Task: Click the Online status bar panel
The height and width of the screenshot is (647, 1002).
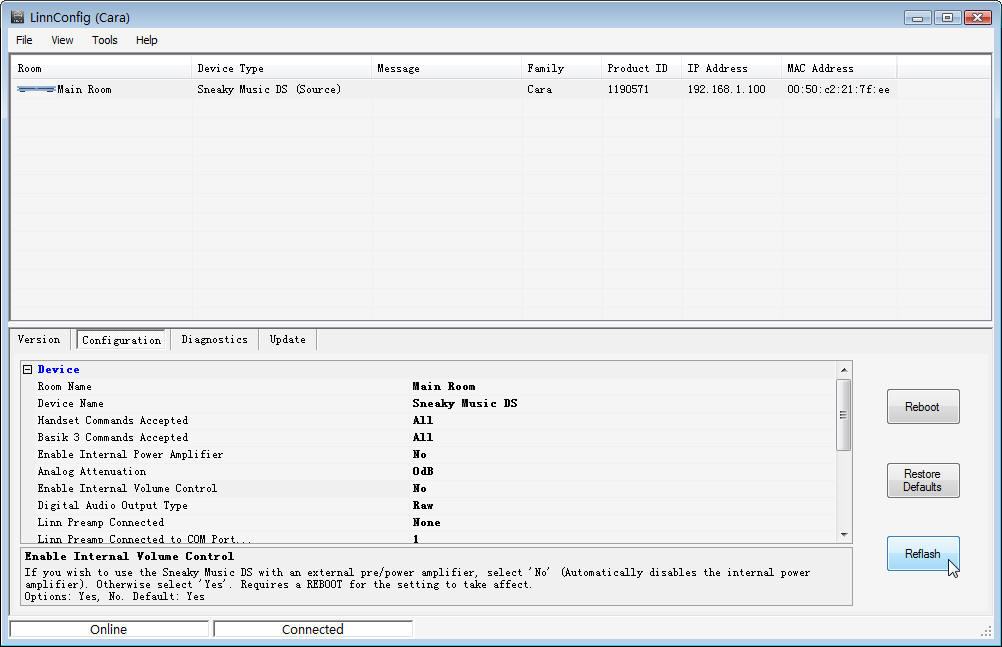Action: pyautogui.click(x=109, y=629)
